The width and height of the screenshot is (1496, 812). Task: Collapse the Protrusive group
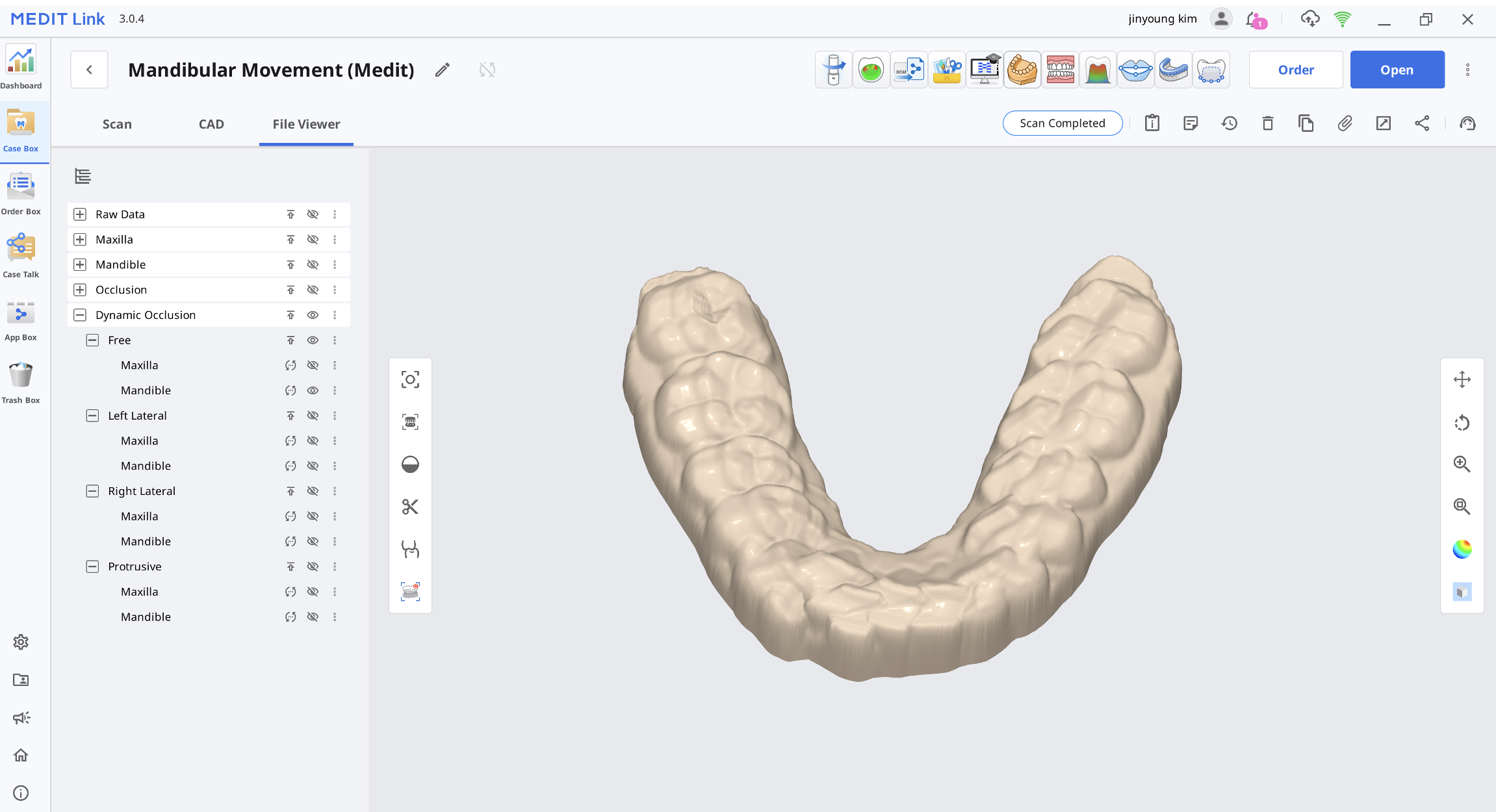[x=92, y=566]
